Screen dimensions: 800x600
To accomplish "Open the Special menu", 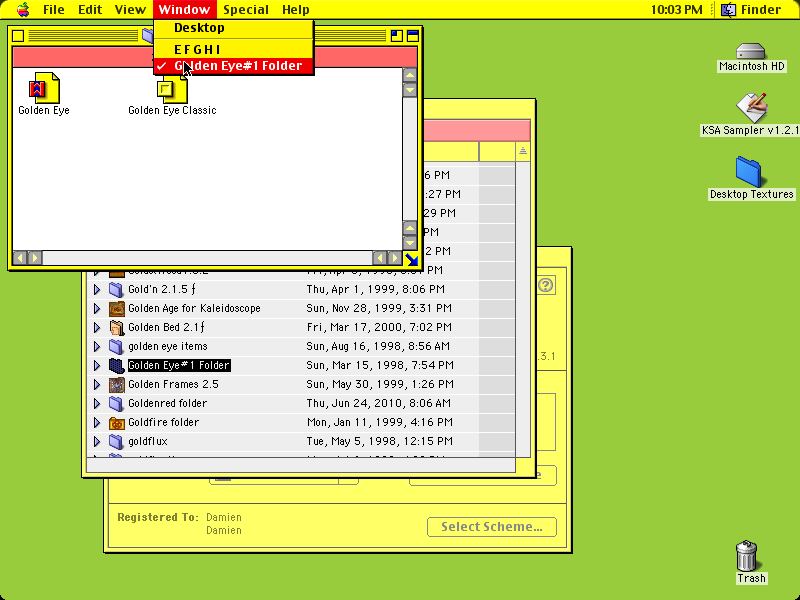I will pyautogui.click(x=246, y=9).
